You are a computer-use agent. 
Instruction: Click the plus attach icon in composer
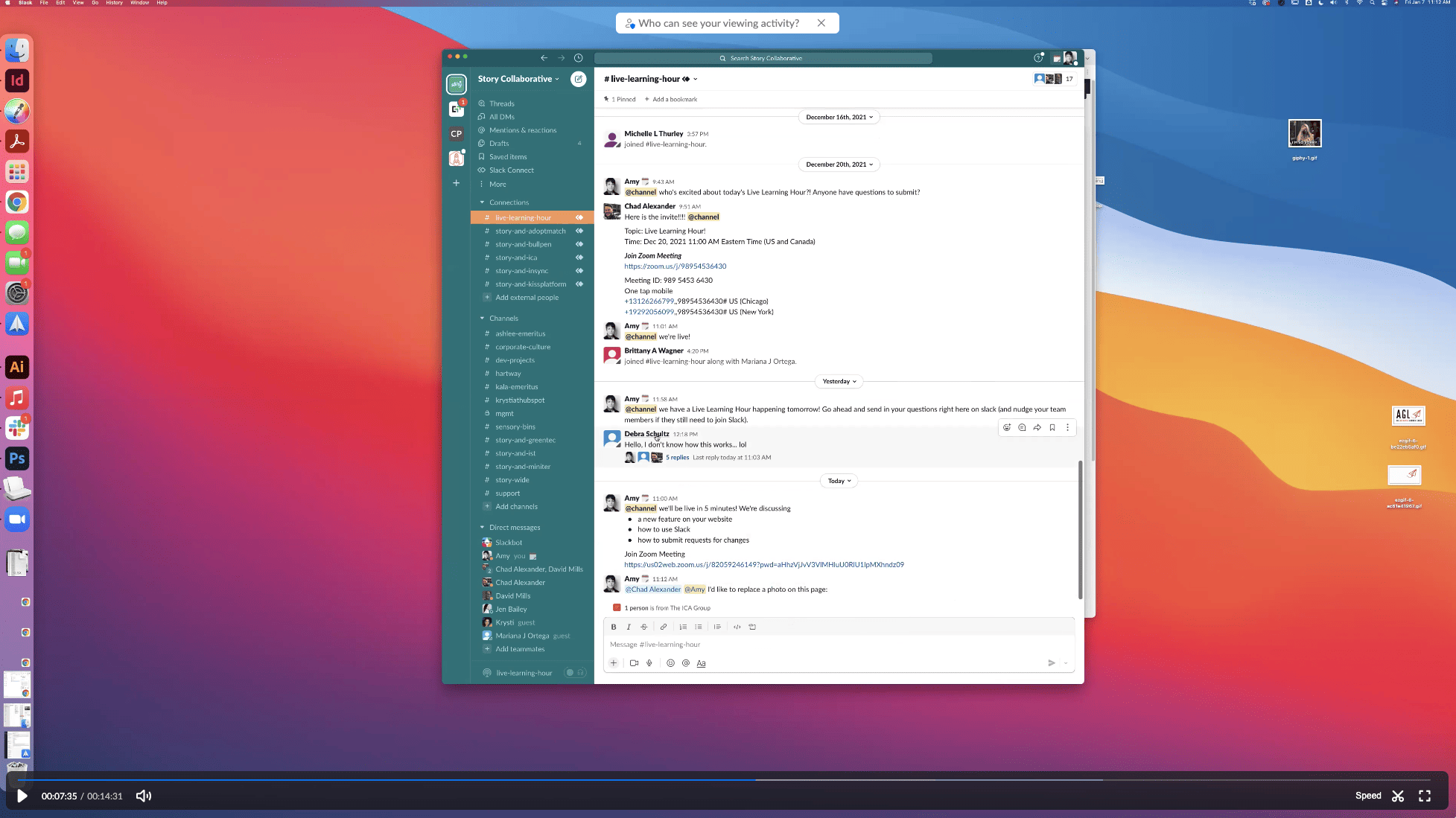pos(614,663)
